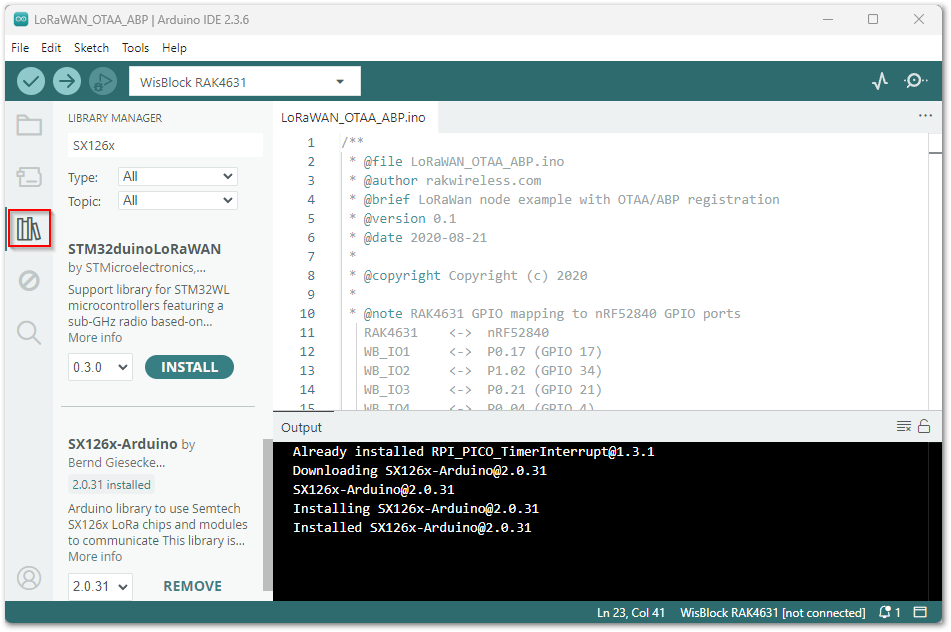This screenshot has height=632, width=951.
Task: Install the STM32duinoLoRaWAN library
Action: coord(189,367)
